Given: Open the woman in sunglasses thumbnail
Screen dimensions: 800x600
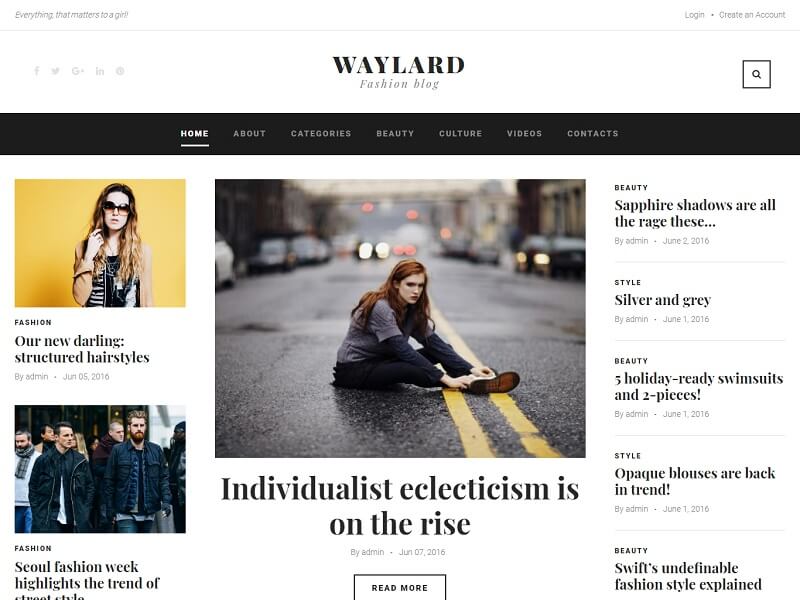Looking at the screenshot, I should tap(100, 243).
